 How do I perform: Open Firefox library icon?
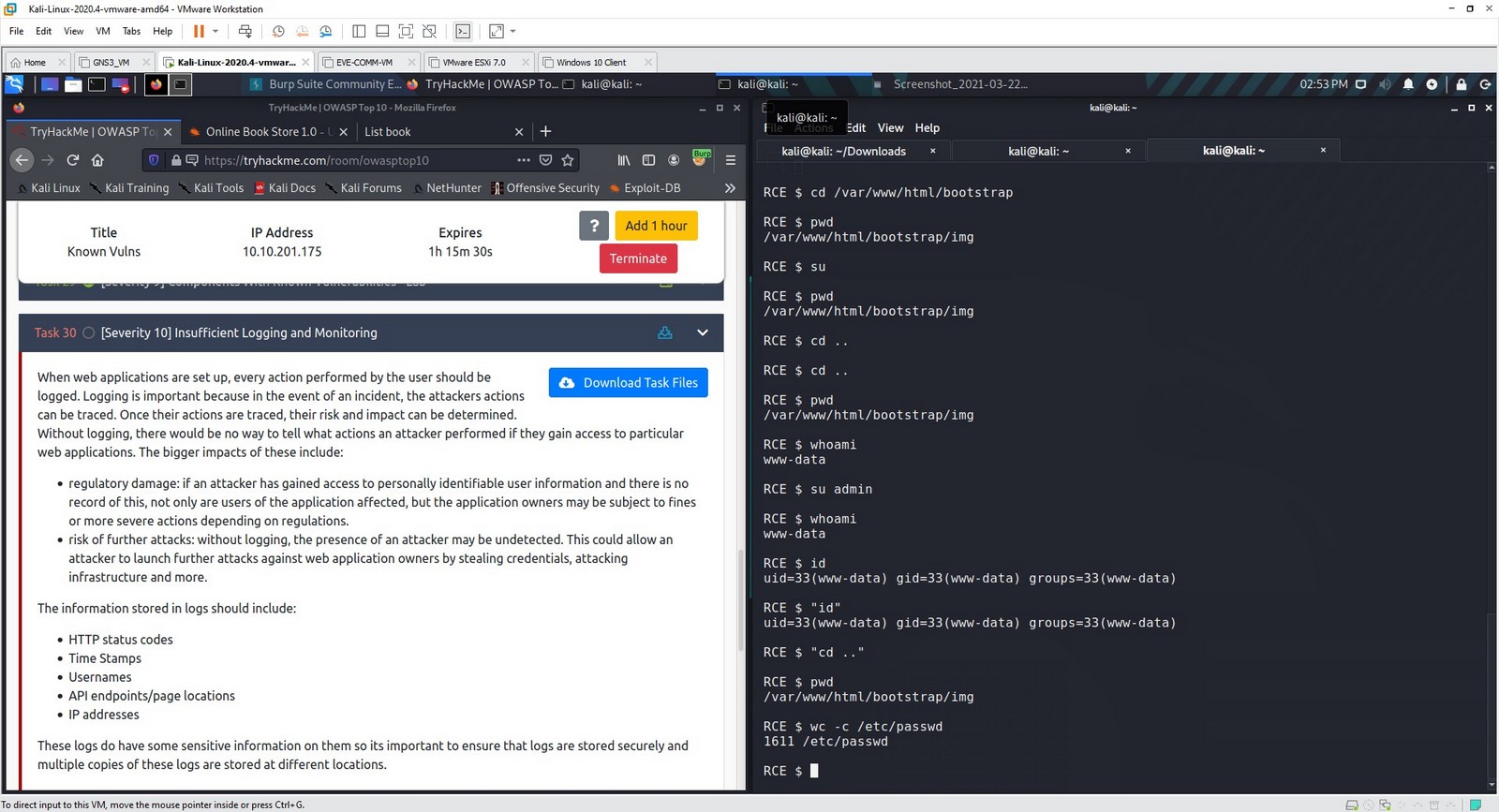(623, 160)
